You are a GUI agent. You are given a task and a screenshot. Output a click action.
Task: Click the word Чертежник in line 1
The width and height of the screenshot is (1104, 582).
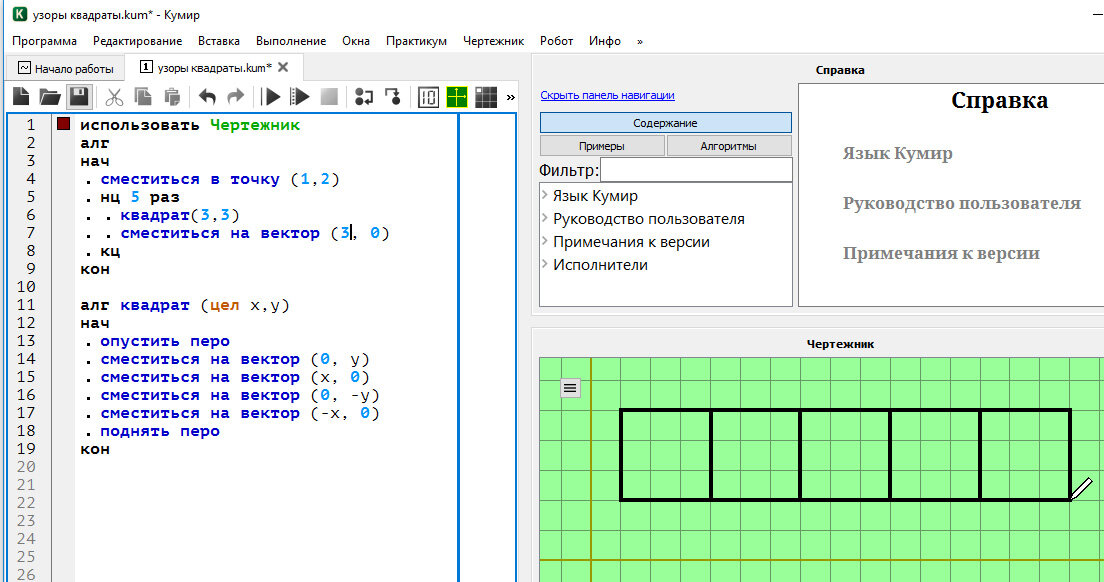click(255, 125)
